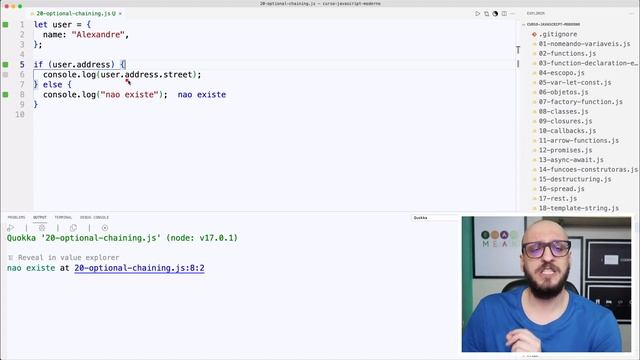Click the dark circular extension icon in editor toolbar
The image size is (640, 360).
pyautogui.click(x=495, y=13)
